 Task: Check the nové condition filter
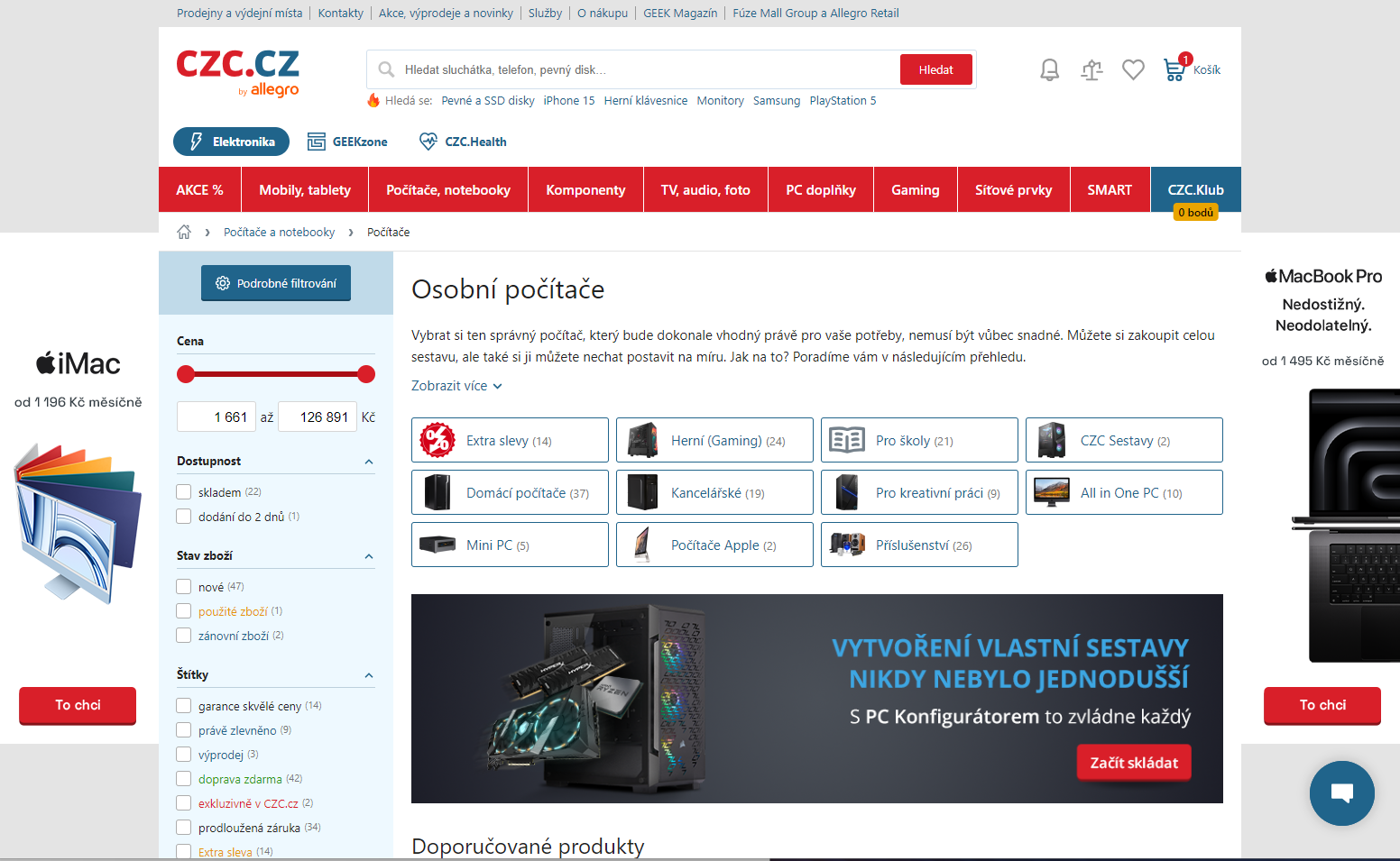click(184, 587)
